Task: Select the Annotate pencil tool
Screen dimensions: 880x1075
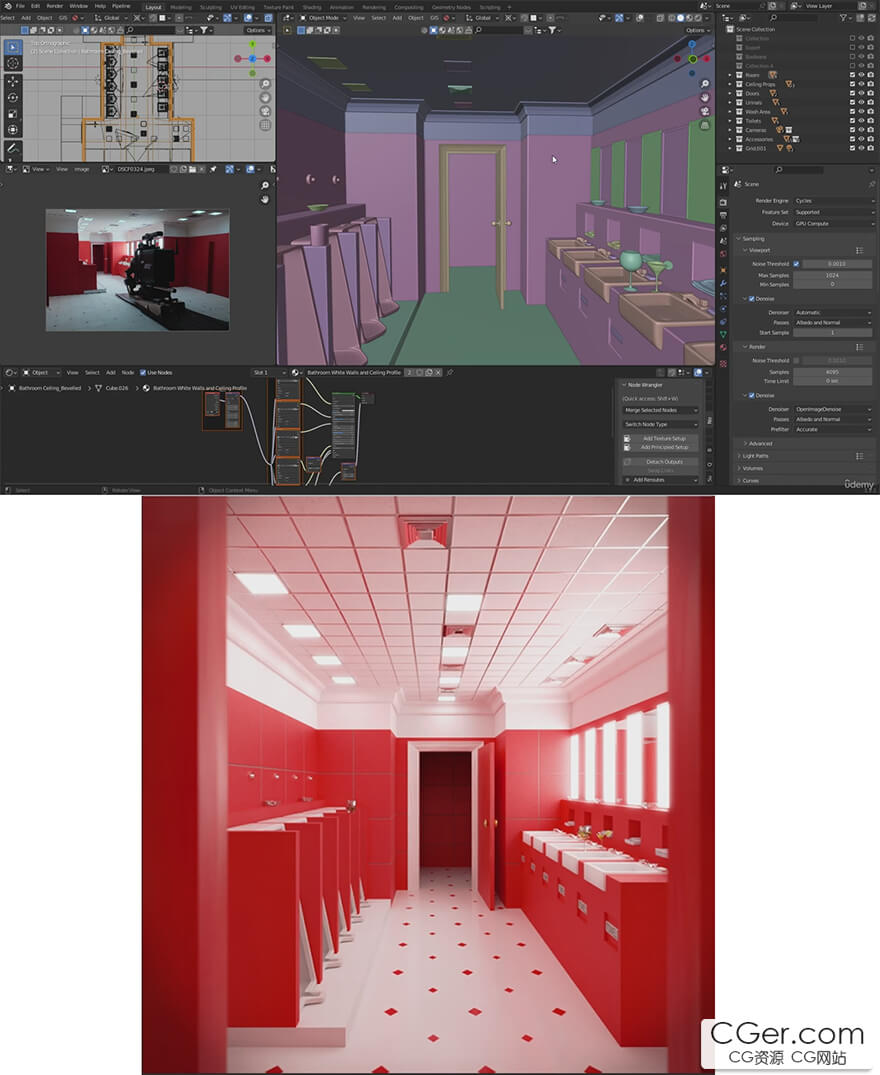Action: point(13,147)
